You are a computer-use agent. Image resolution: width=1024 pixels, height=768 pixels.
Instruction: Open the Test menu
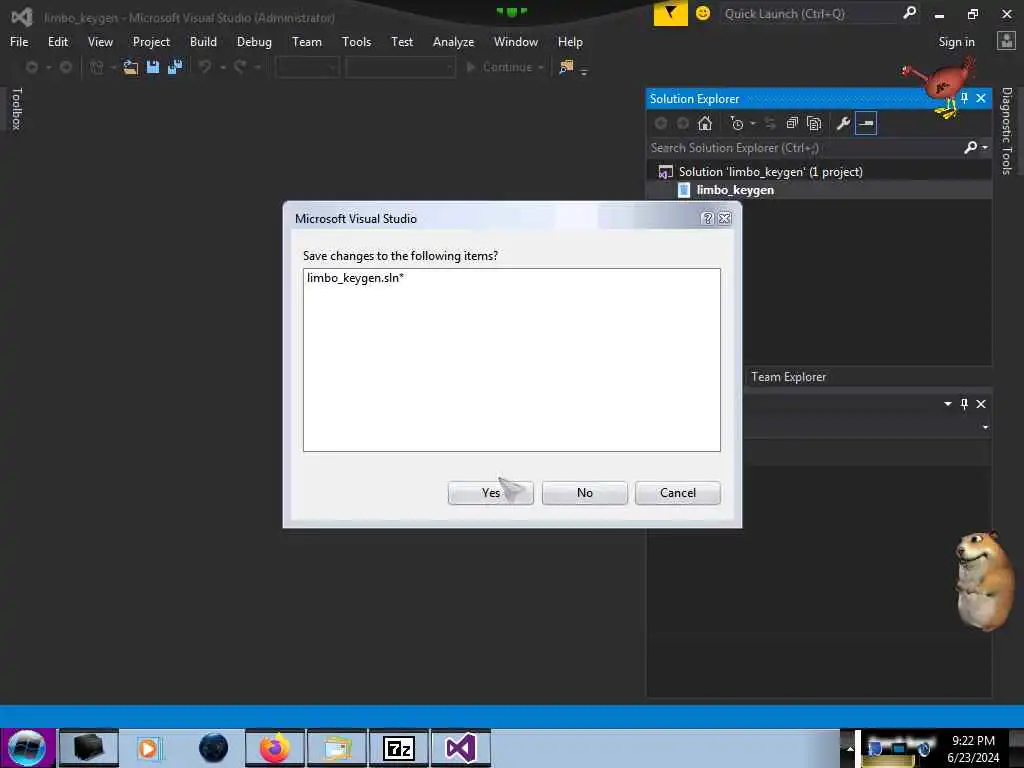pyautogui.click(x=402, y=42)
